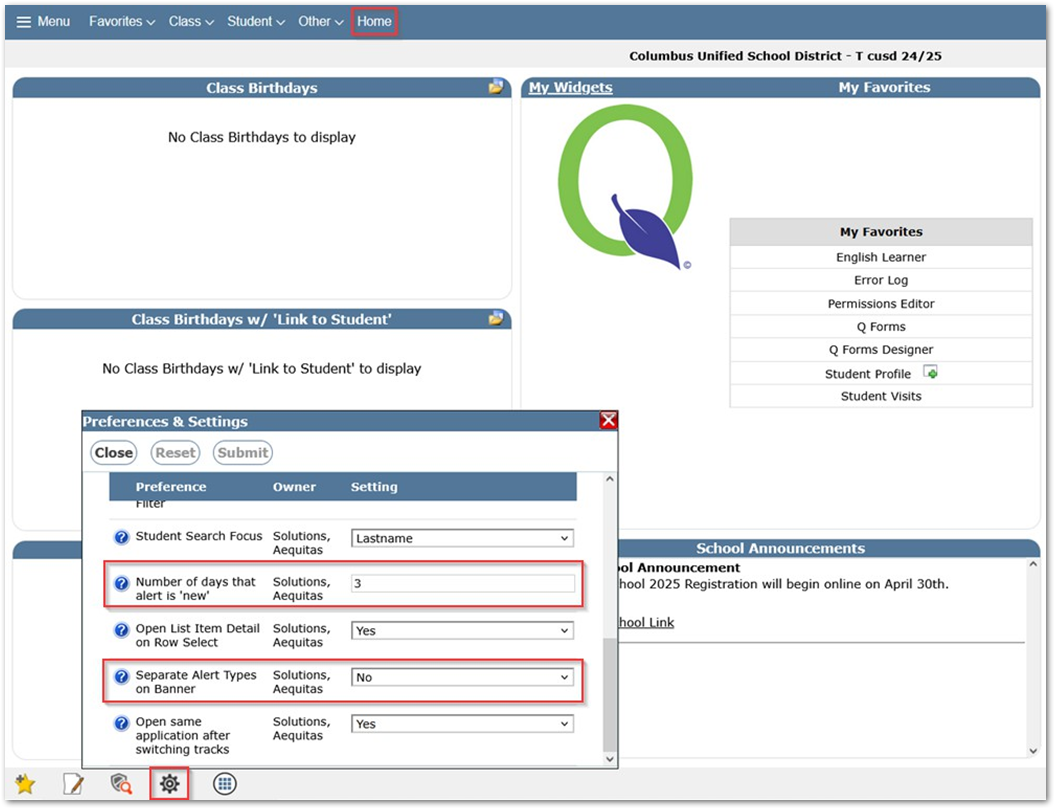Click help icon for Student Search Focus
The width and height of the screenshot is (1055, 809).
click(121, 537)
